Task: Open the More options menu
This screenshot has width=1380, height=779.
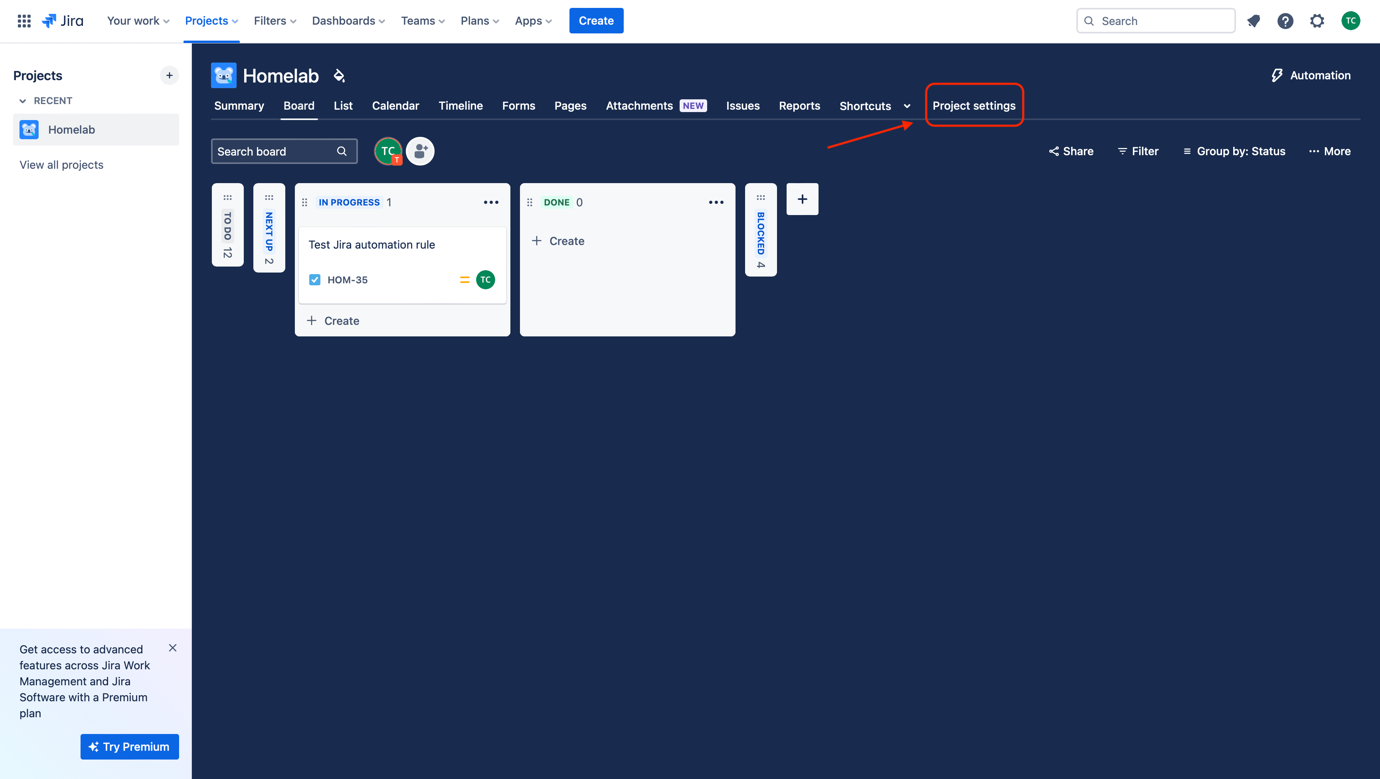Action: pyautogui.click(x=1330, y=152)
